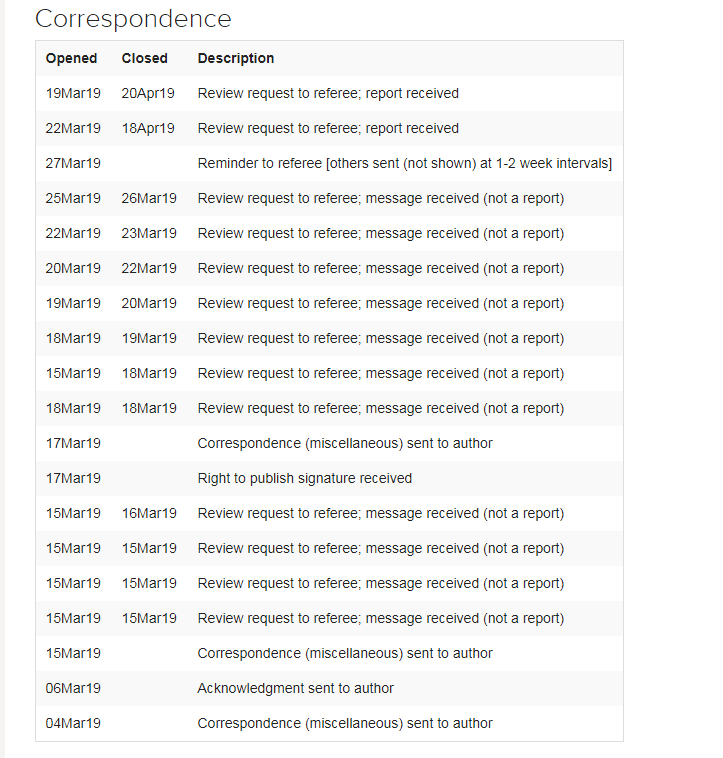Select the 27Mar19 opened date
The image size is (723, 758).
[x=73, y=163]
